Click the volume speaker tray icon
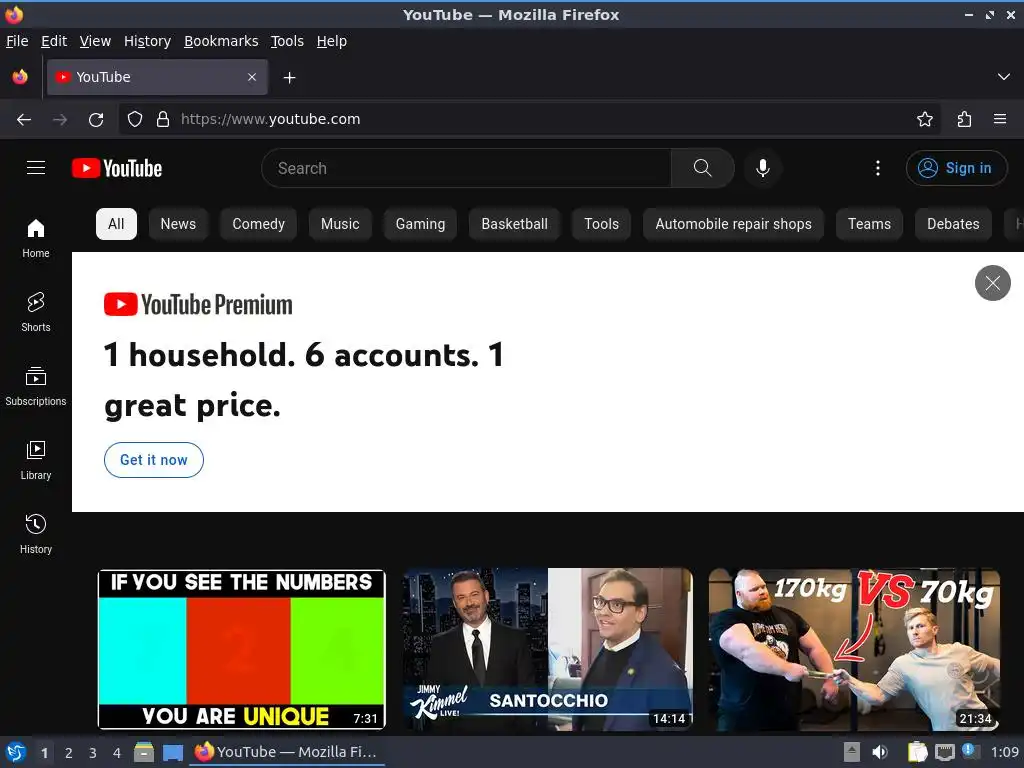 880,752
